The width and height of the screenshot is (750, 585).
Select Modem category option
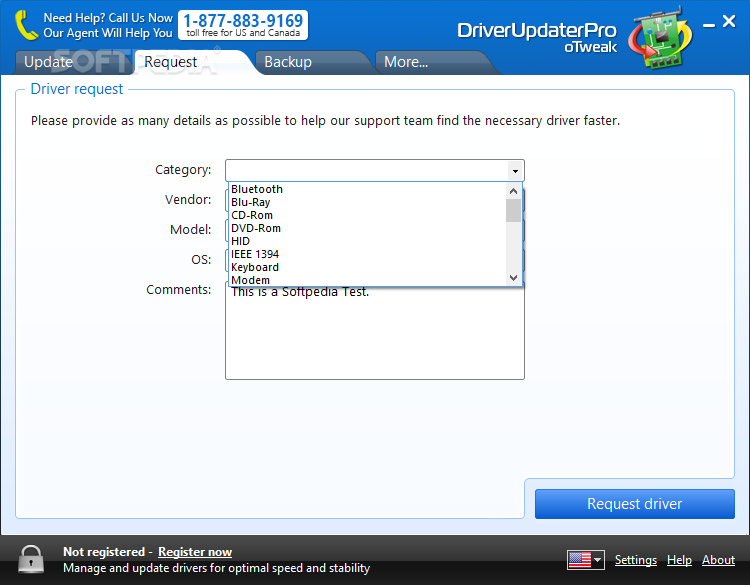(368, 280)
